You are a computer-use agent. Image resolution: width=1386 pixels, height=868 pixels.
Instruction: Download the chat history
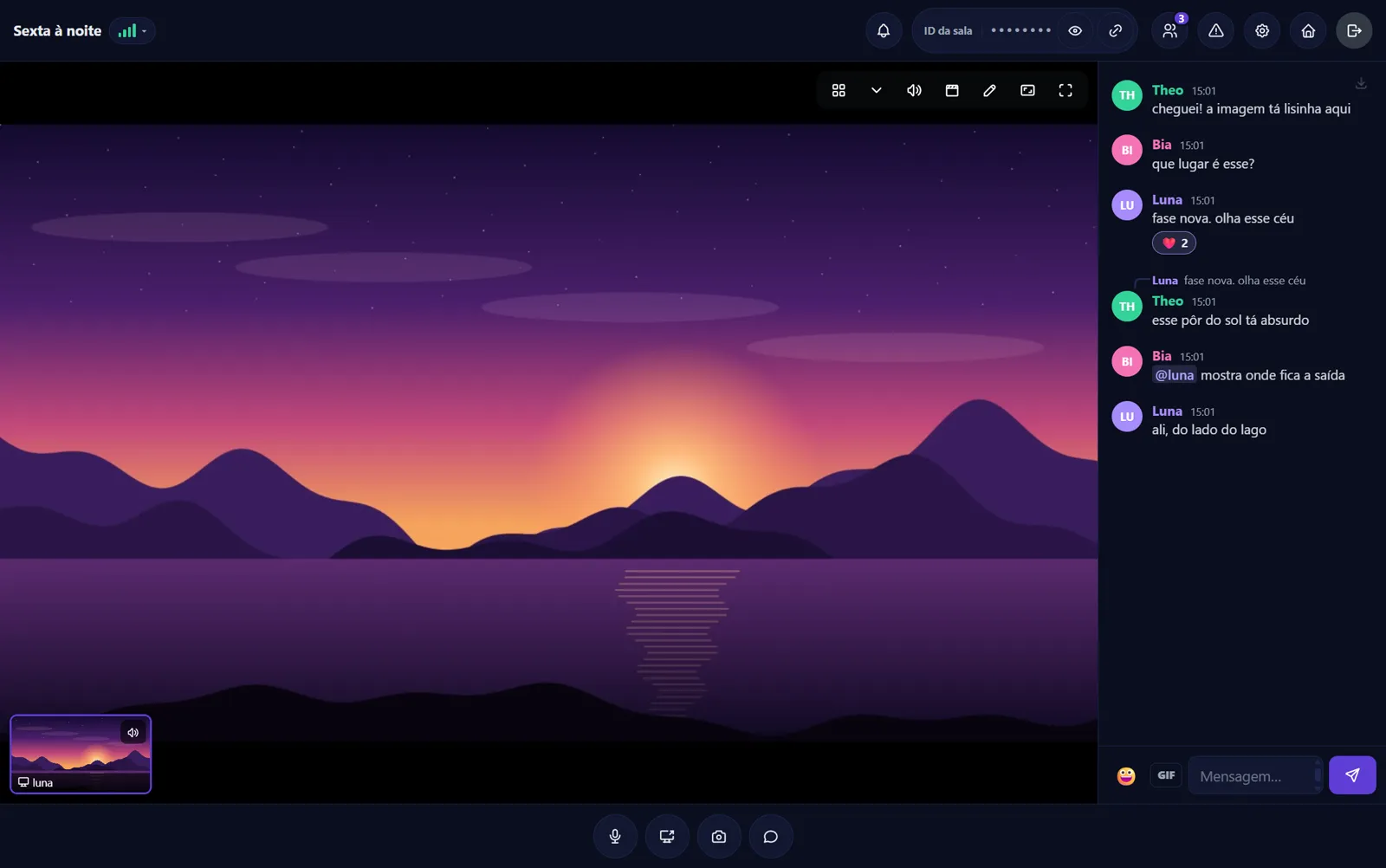point(1361,83)
